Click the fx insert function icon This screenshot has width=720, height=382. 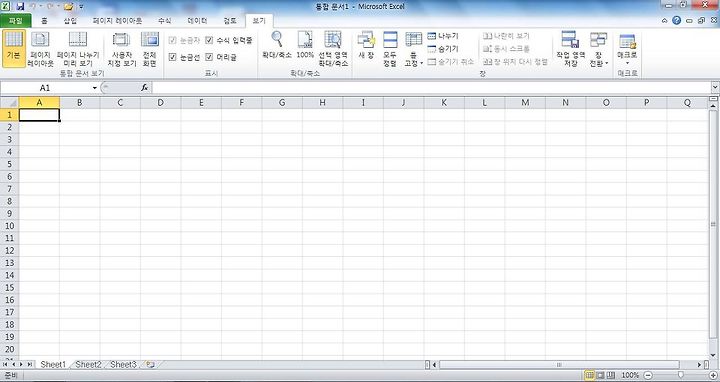[144, 87]
